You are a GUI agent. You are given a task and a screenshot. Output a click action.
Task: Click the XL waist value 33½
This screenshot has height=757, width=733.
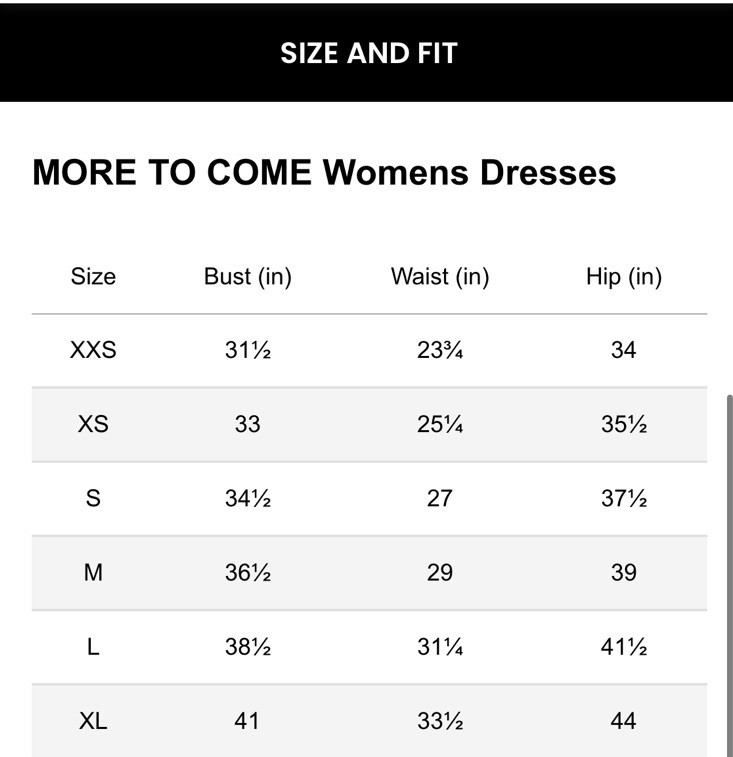[x=440, y=720]
